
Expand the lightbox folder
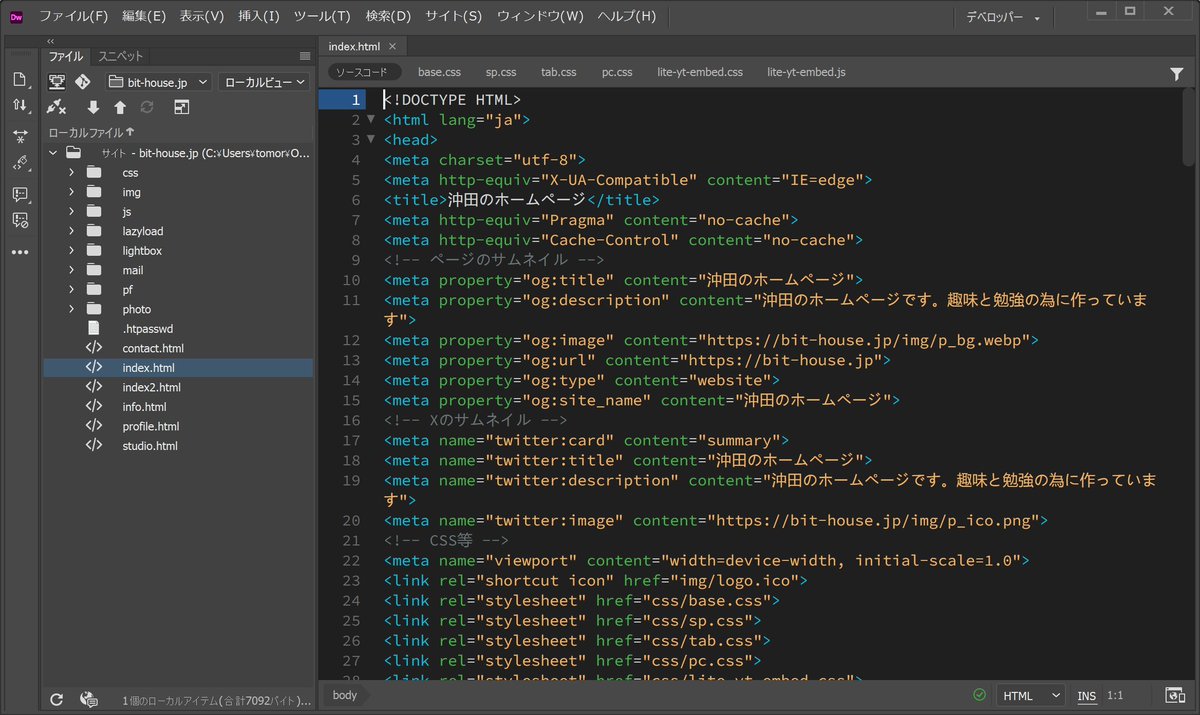click(x=71, y=251)
